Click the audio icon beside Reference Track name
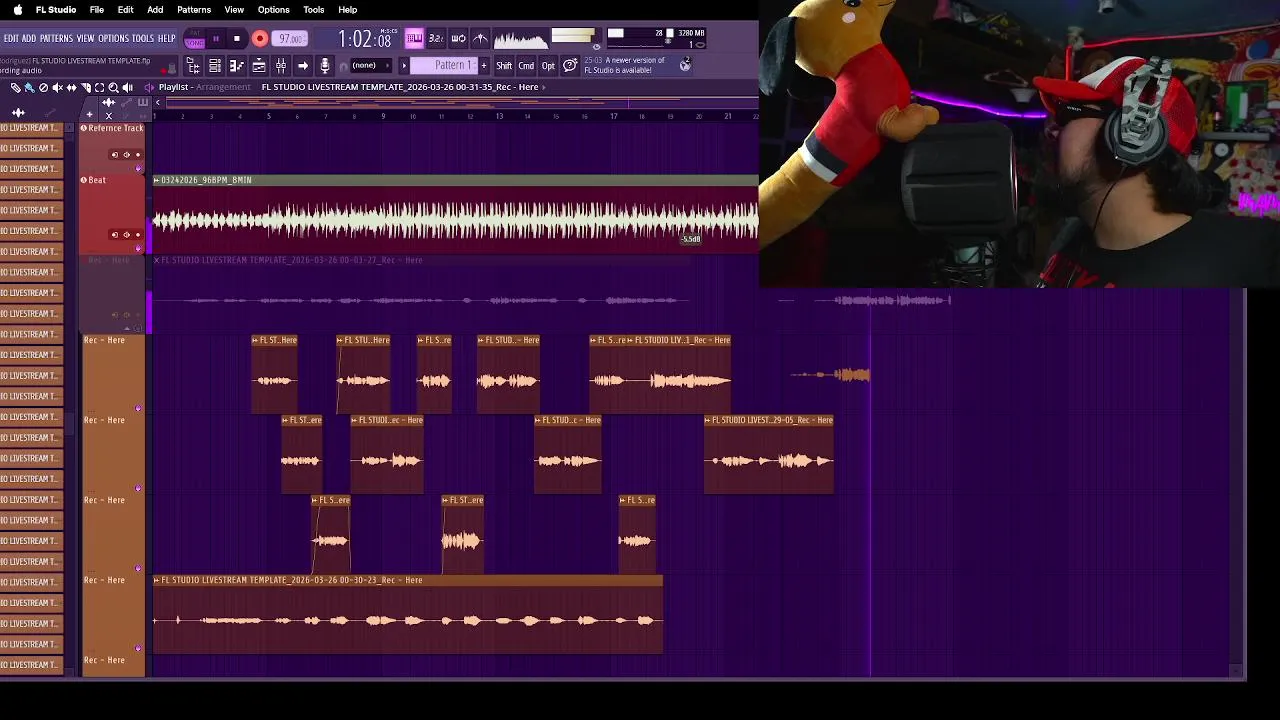 pyautogui.click(x=83, y=128)
